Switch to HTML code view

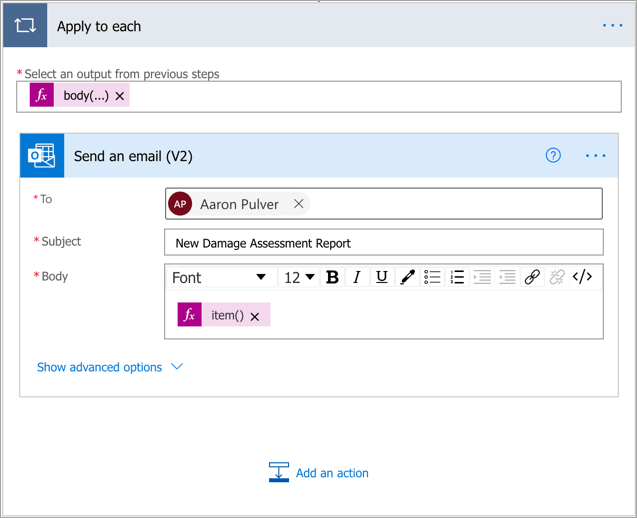[582, 277]
